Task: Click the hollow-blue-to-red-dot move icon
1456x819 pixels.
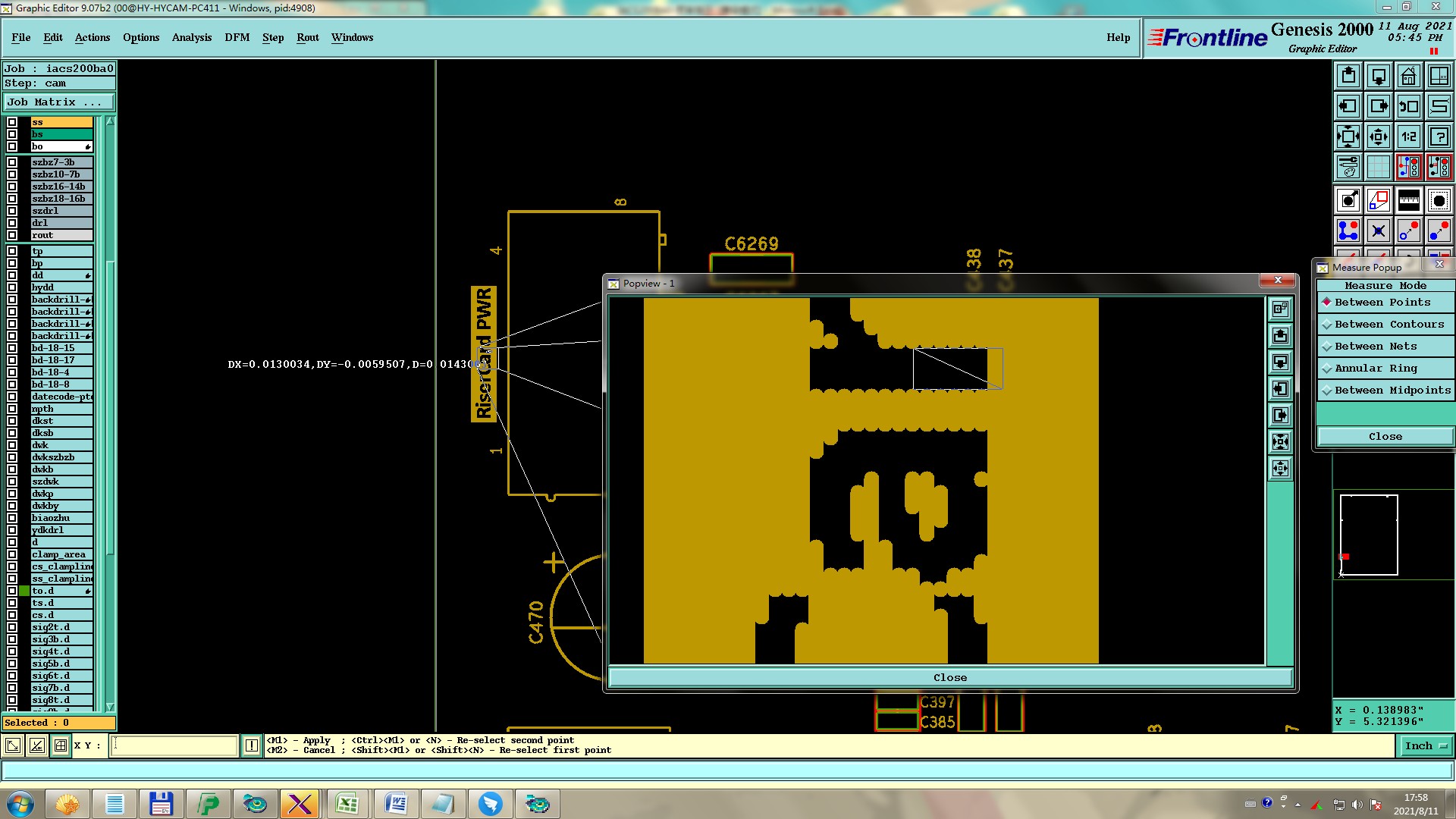Action: [x=1408, y=231]
